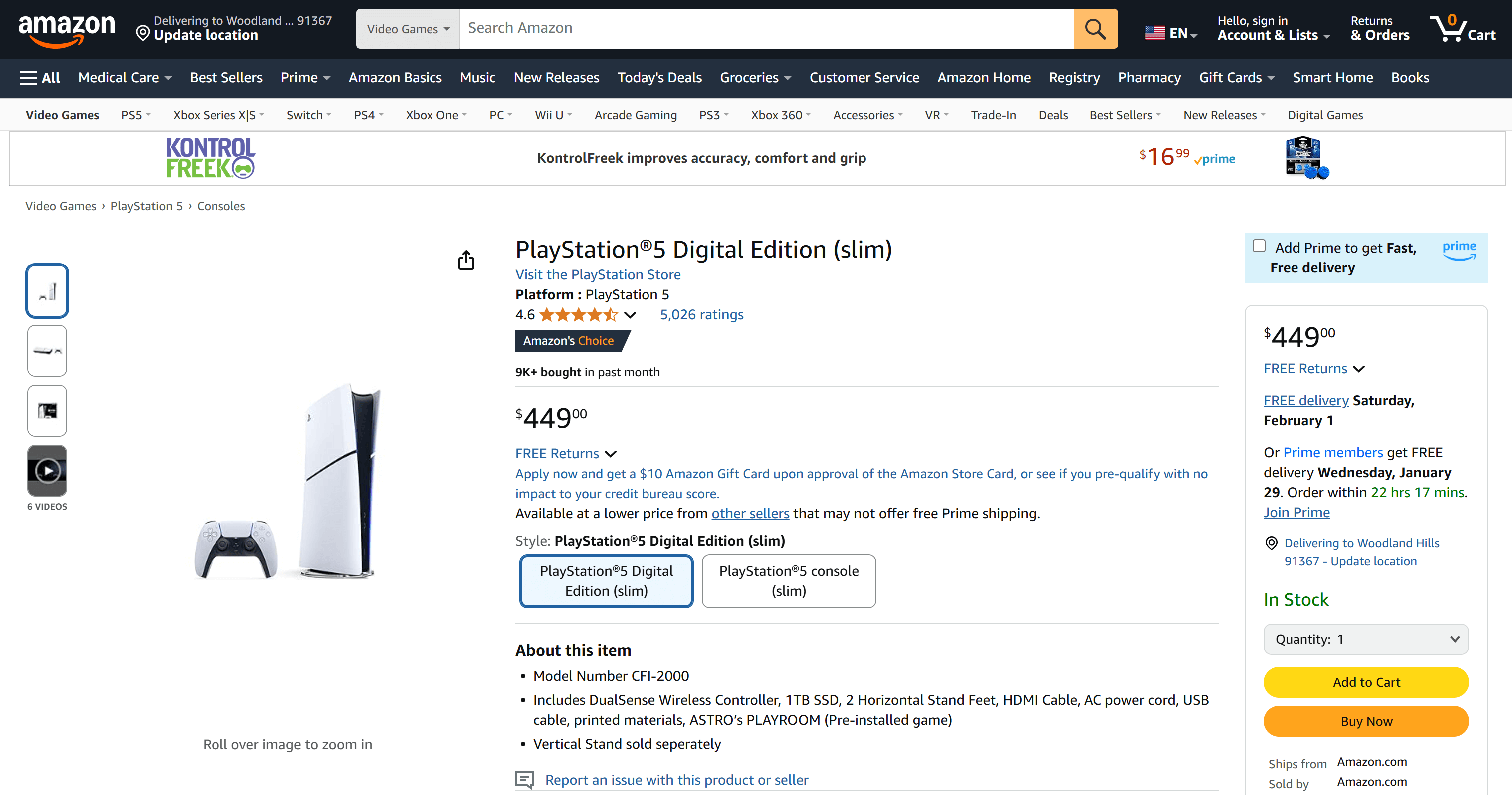Click the search magnifier icon
Screen dimensions: 1512x795
1095,28
